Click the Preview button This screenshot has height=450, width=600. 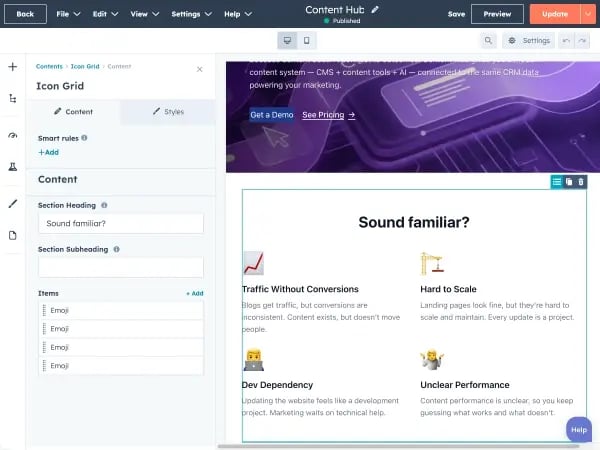[x=497, y=14]
